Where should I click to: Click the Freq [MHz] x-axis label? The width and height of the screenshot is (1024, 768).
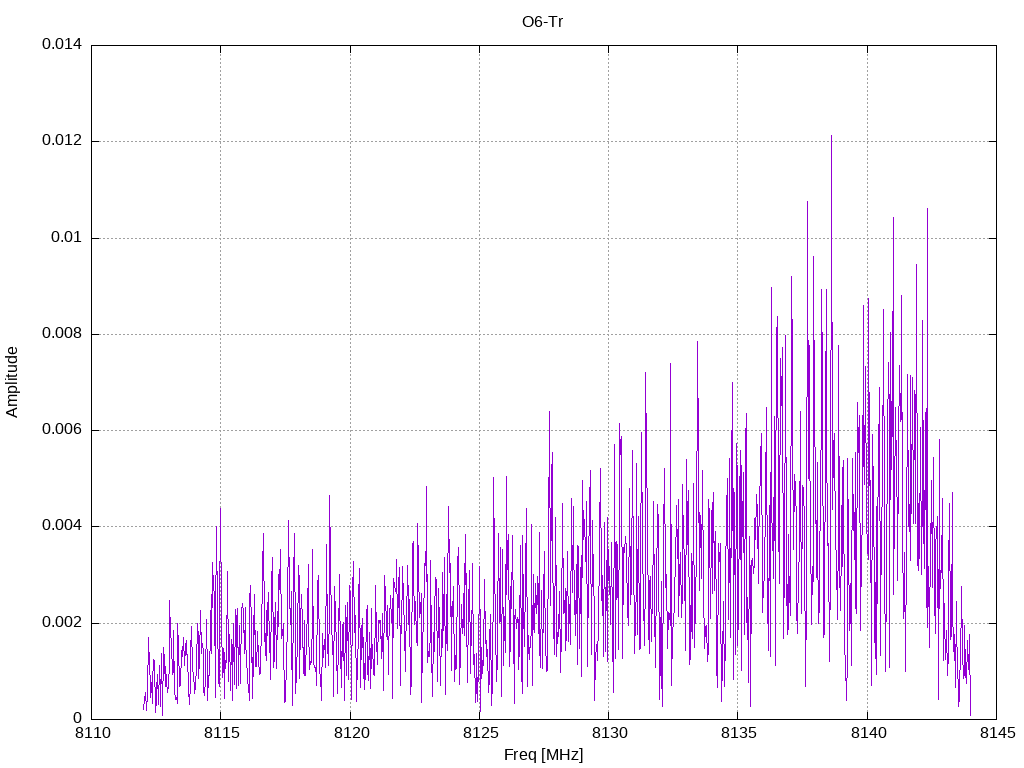click(x=543, y=754)
